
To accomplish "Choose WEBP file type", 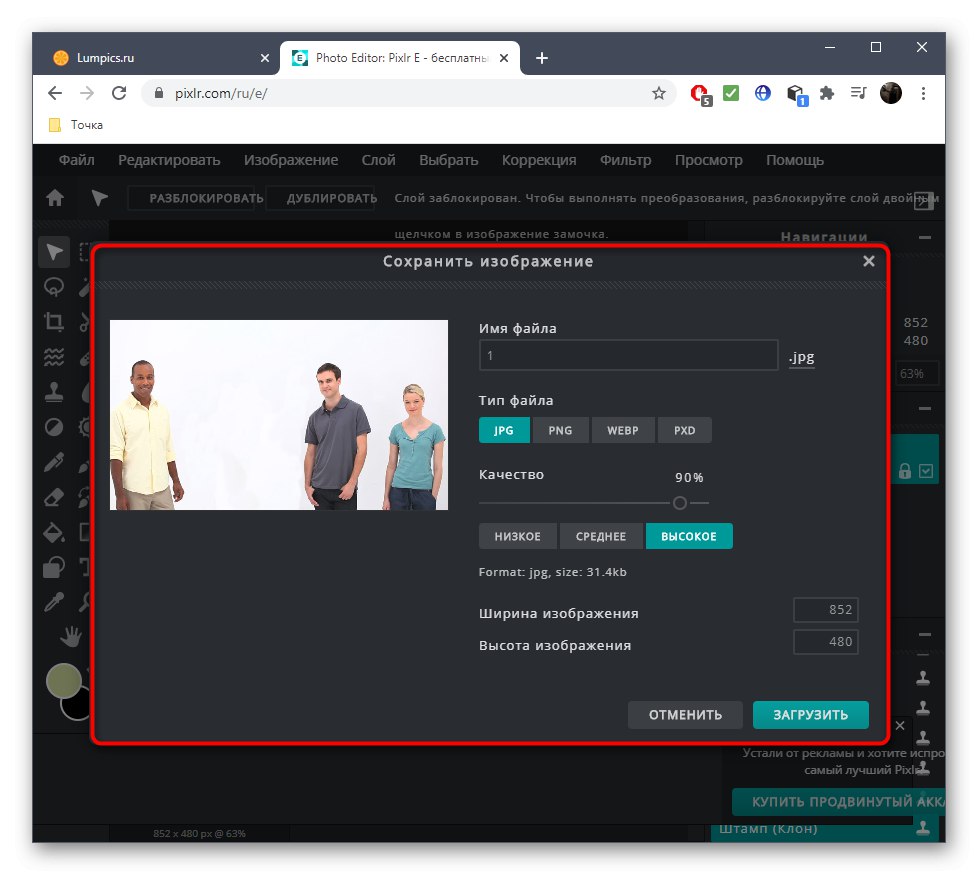I will [622, 430].
